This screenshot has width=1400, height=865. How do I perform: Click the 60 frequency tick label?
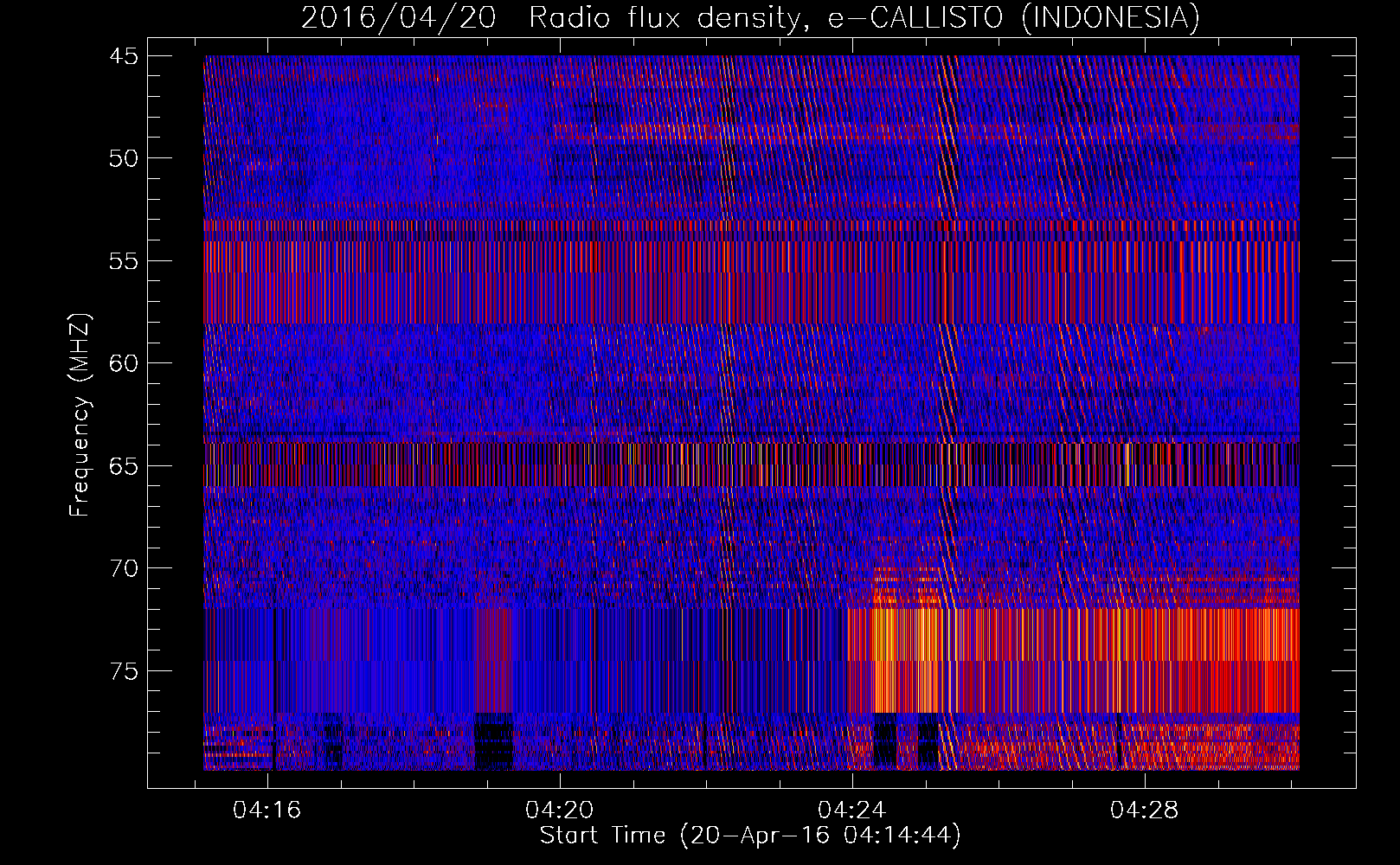coord(124,363)
